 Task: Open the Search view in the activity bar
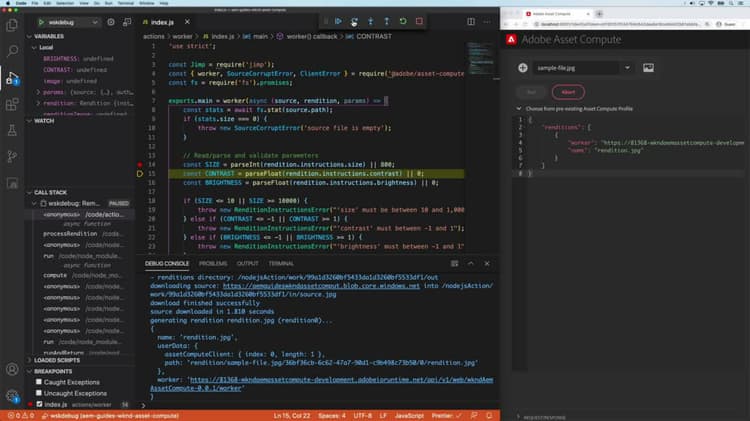pos(12,51)
